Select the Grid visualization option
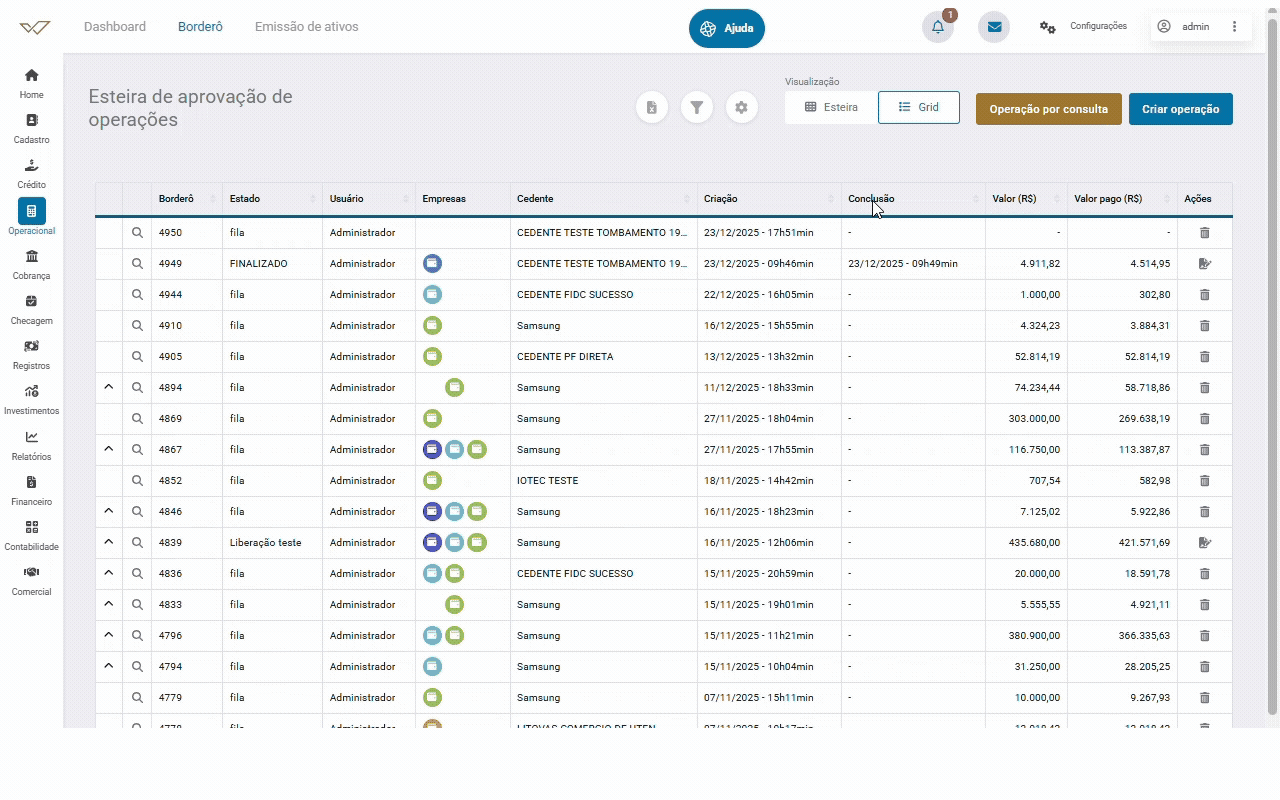The width and height of the screenshot is (1280, 800). 918,108
